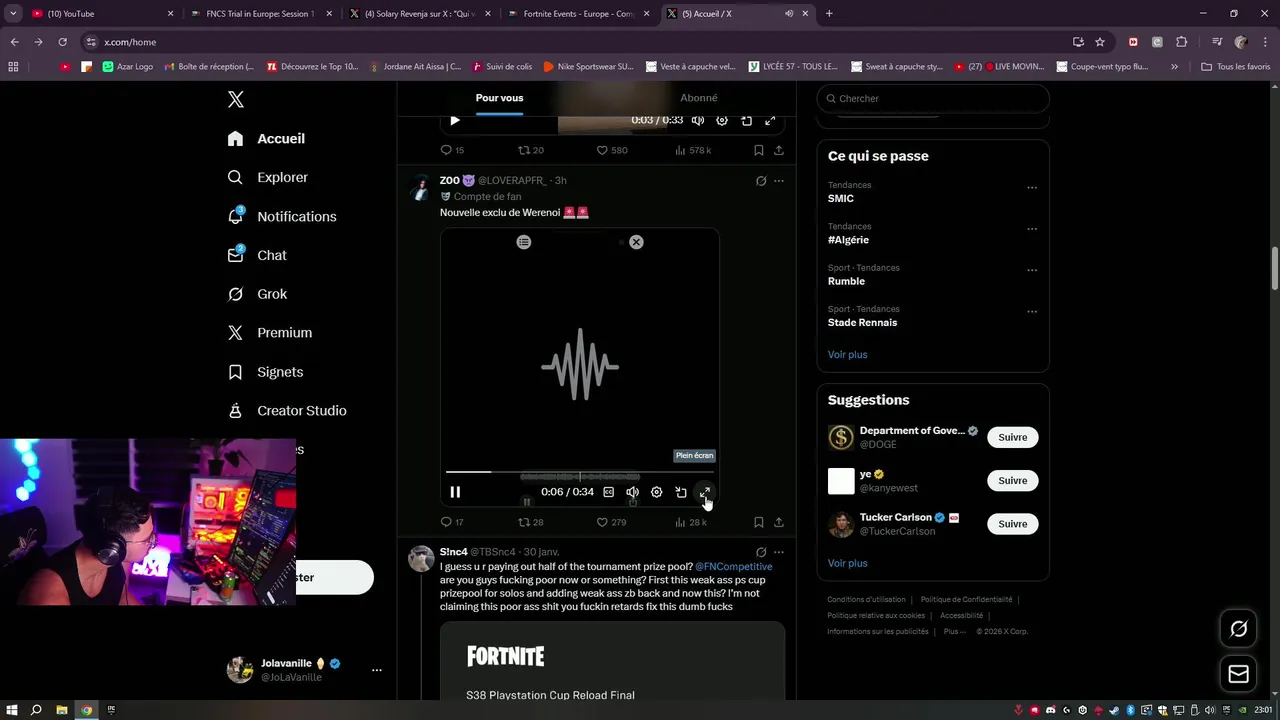Screen dimensions: 1280x720
Task: Switch to Fortnite Events browser tab
Action: (580, 14)
